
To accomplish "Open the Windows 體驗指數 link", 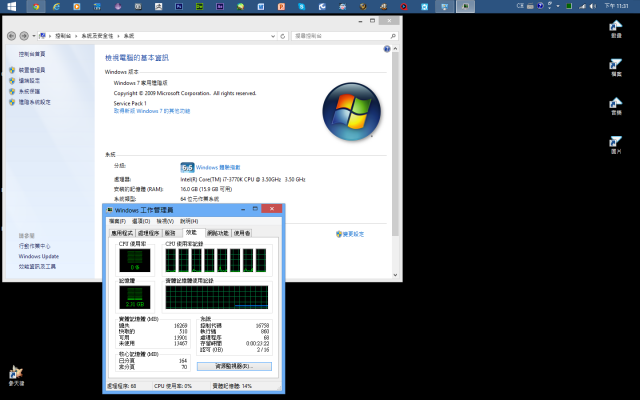I will pyautogui.click(x=218, y=167).
